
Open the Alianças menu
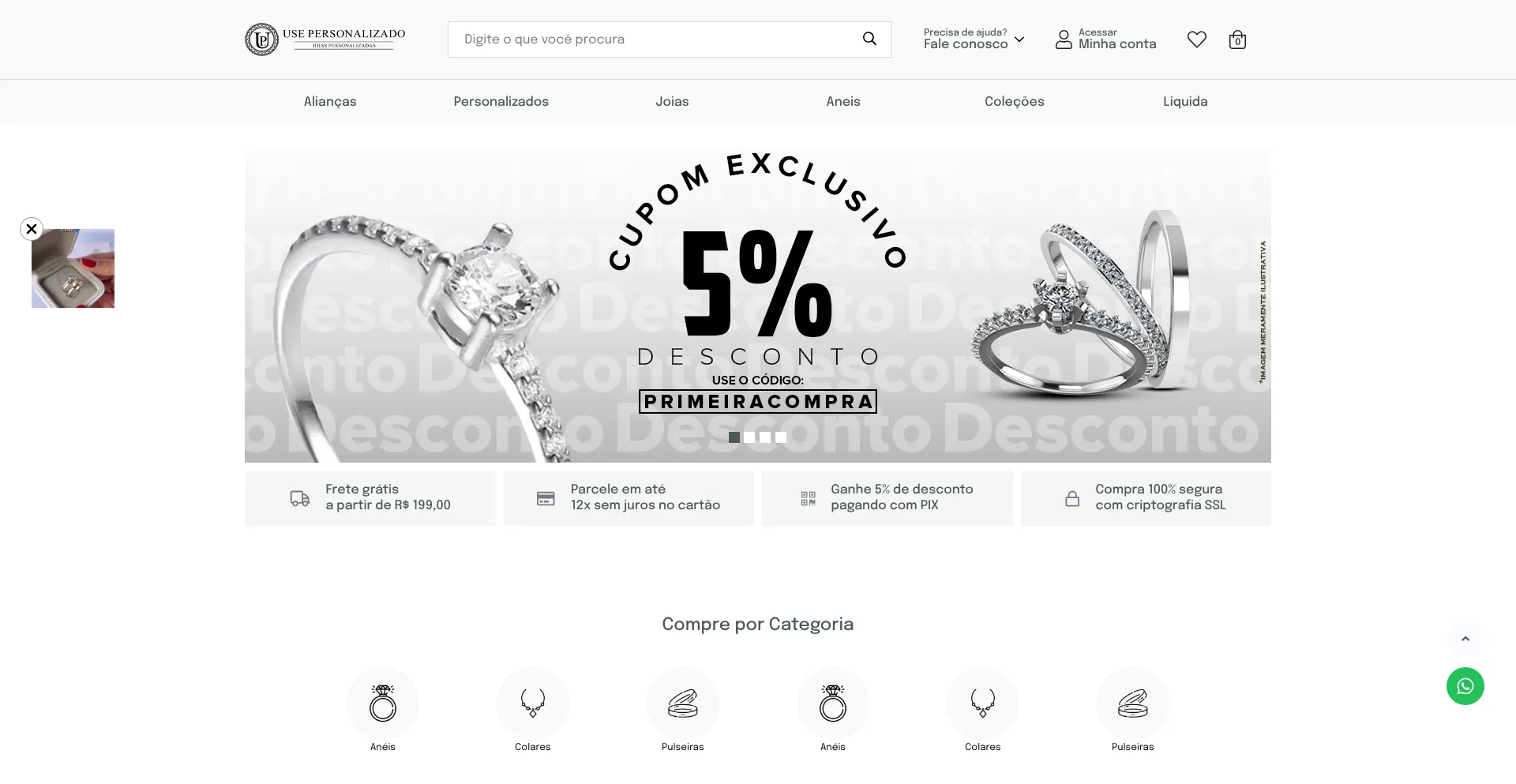click(x=330, y=102)
